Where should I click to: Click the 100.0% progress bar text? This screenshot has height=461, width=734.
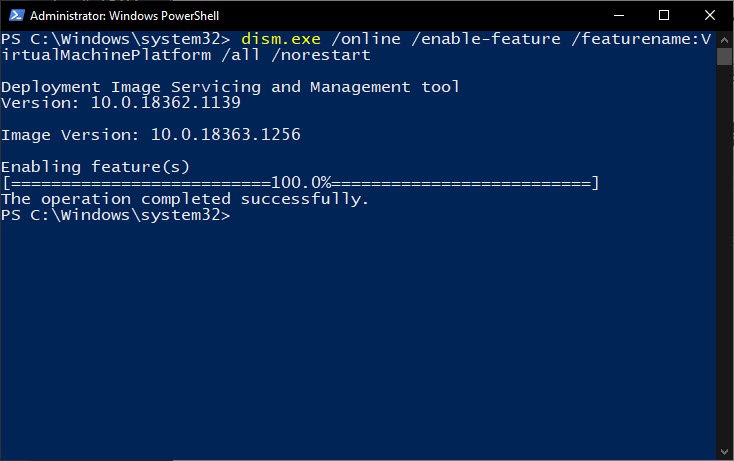(301, 183)
